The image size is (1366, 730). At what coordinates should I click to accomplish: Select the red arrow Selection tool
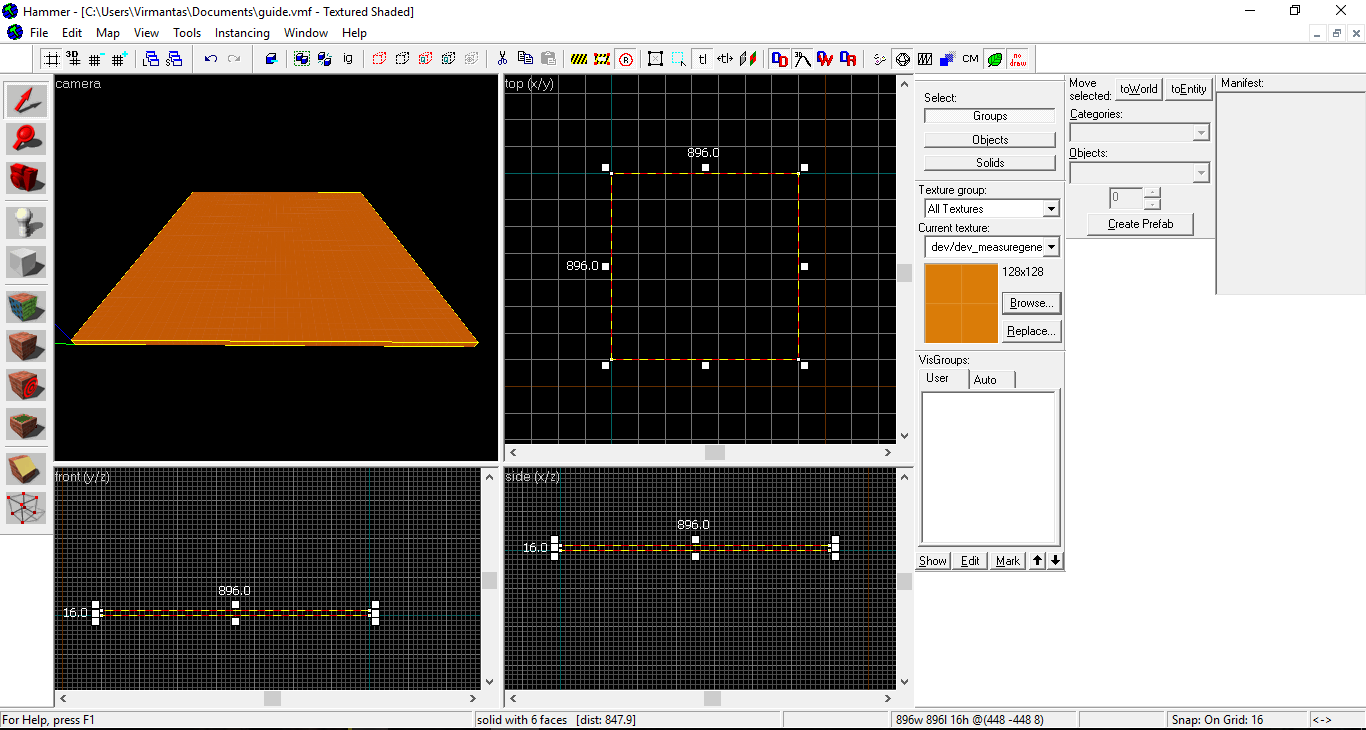(x=26, y=100)
